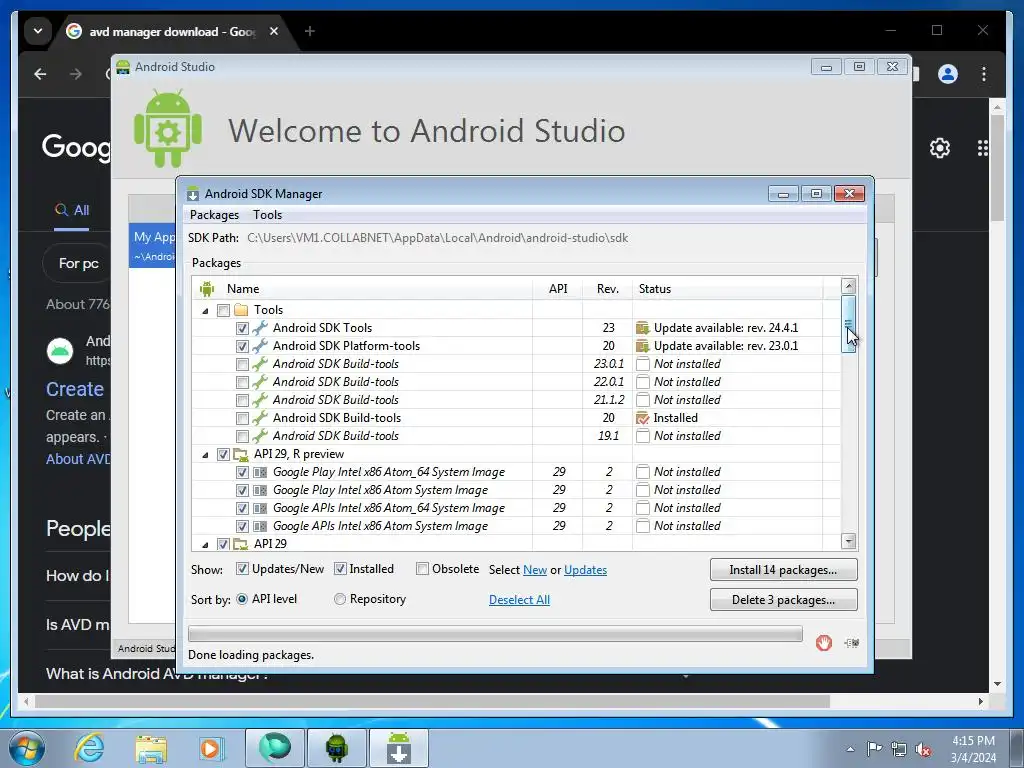
Task: Click the red stop hand icon
Action: [x=824, y=643]
